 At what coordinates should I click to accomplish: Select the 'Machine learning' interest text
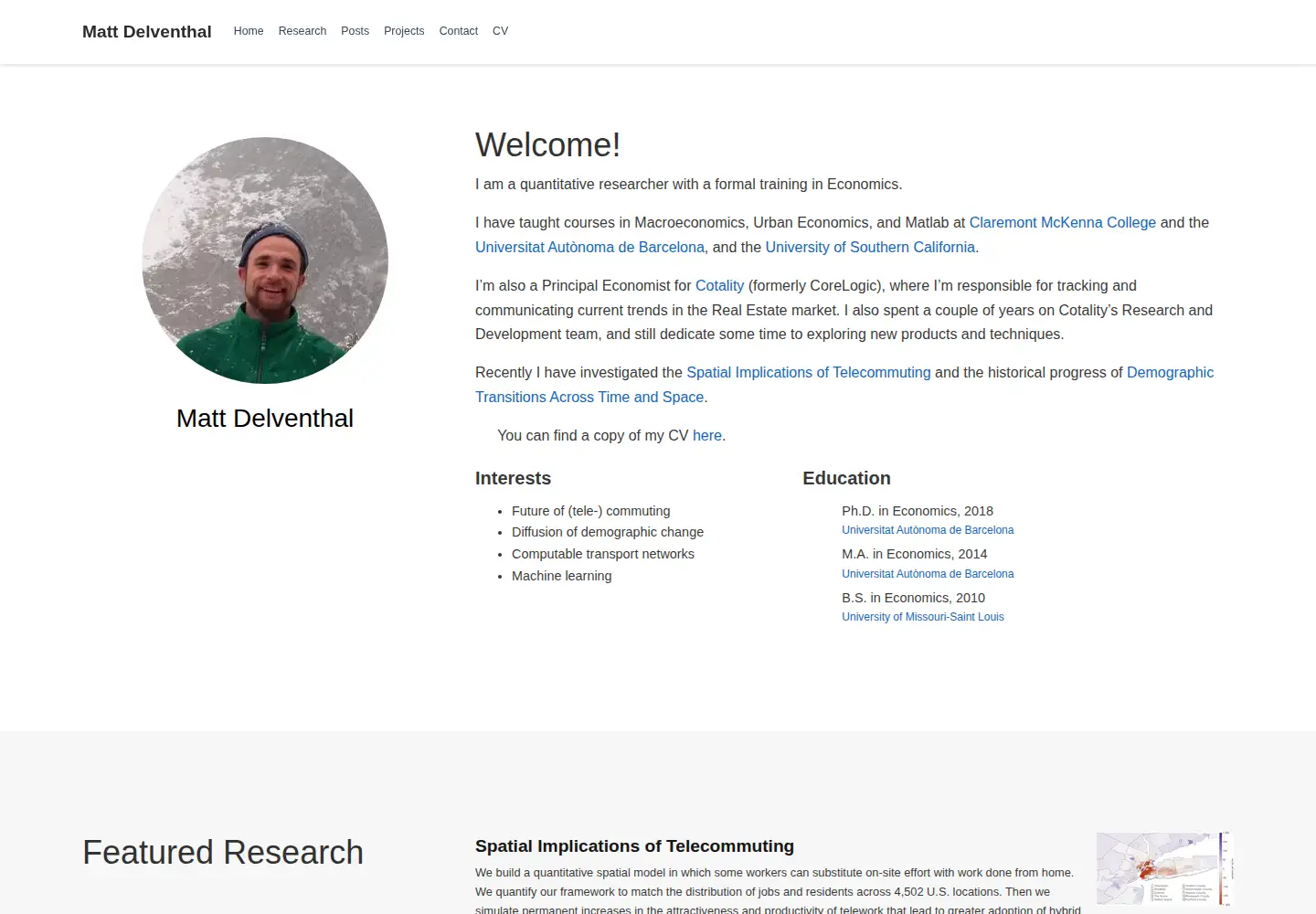point(562,576)
